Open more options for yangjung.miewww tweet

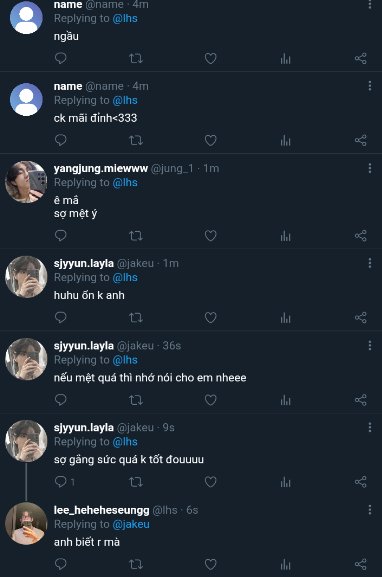click(x=369, y=168)
